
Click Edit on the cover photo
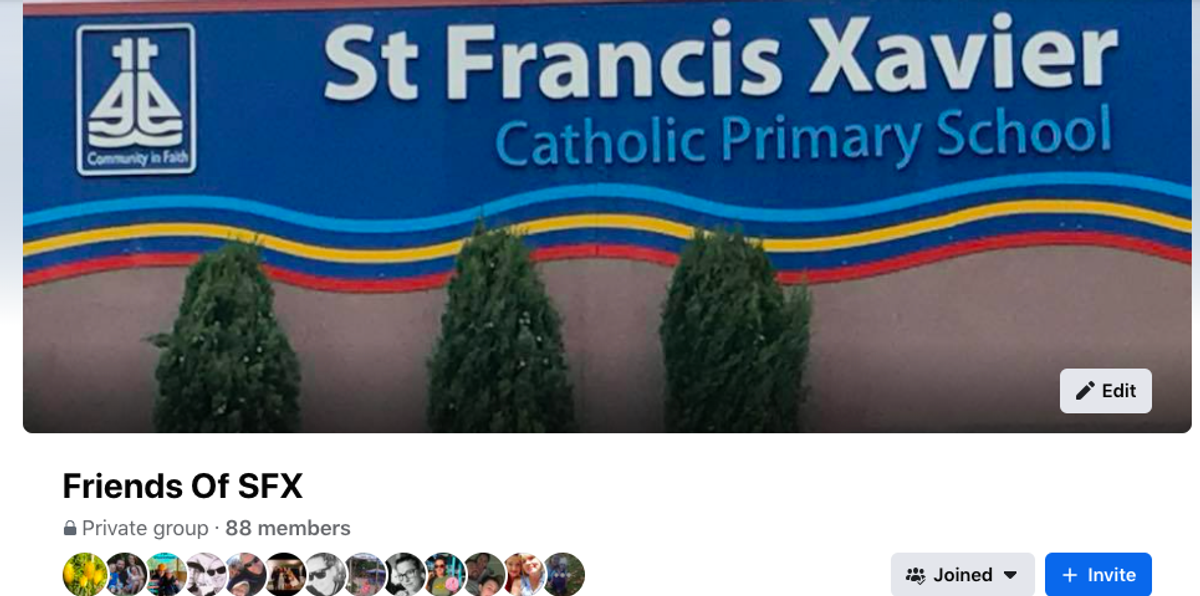1106,391
